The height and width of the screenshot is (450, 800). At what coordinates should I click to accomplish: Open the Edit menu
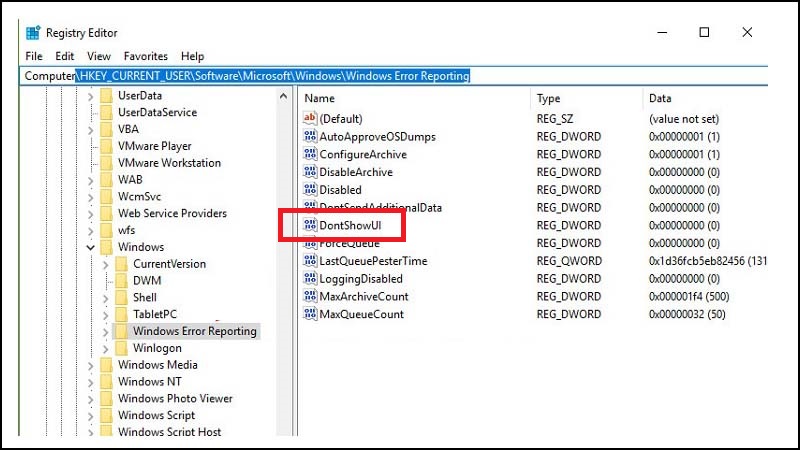(x=65, y=56)
